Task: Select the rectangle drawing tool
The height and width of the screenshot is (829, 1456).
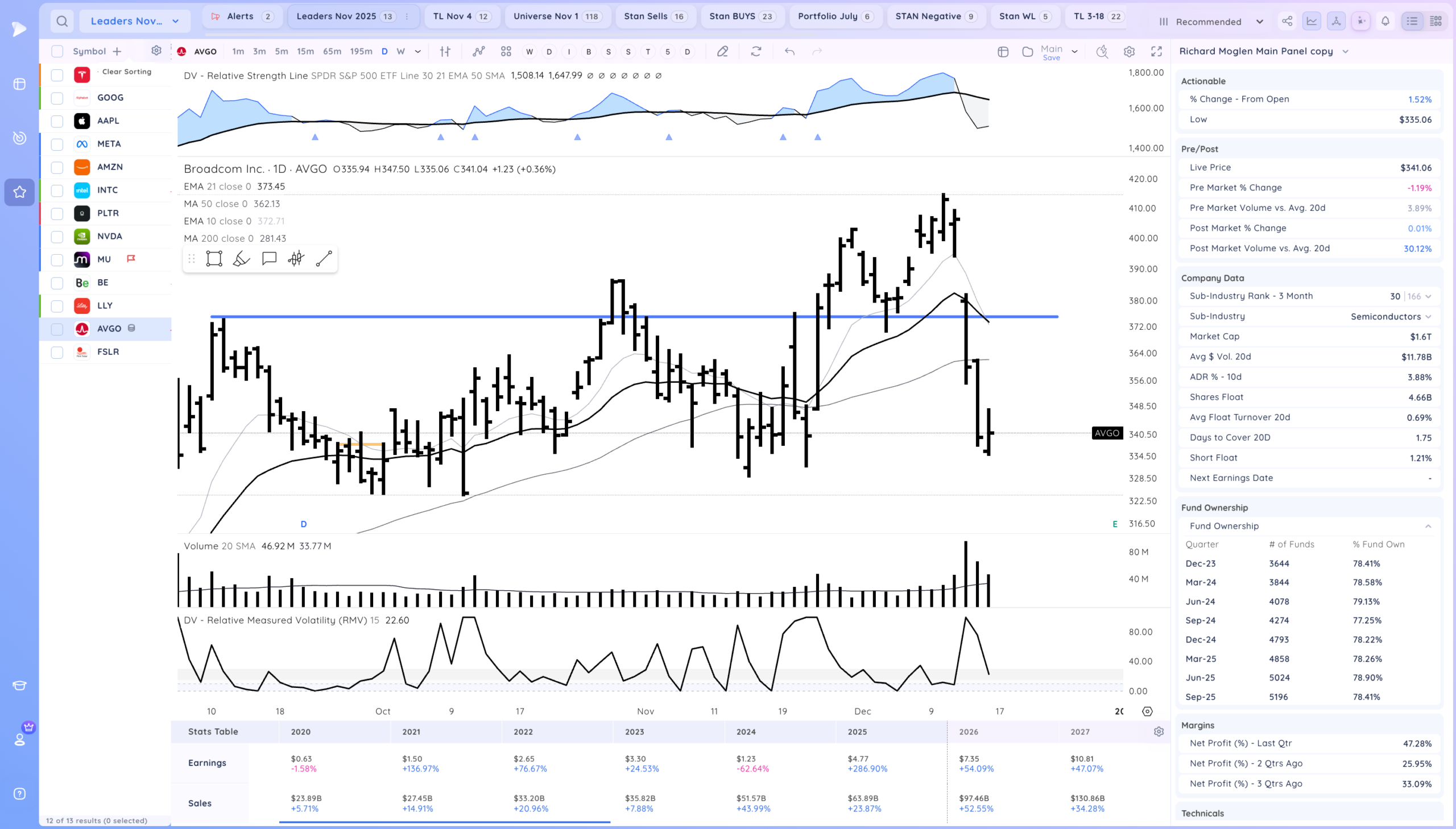Action: (x=214, y=259)
